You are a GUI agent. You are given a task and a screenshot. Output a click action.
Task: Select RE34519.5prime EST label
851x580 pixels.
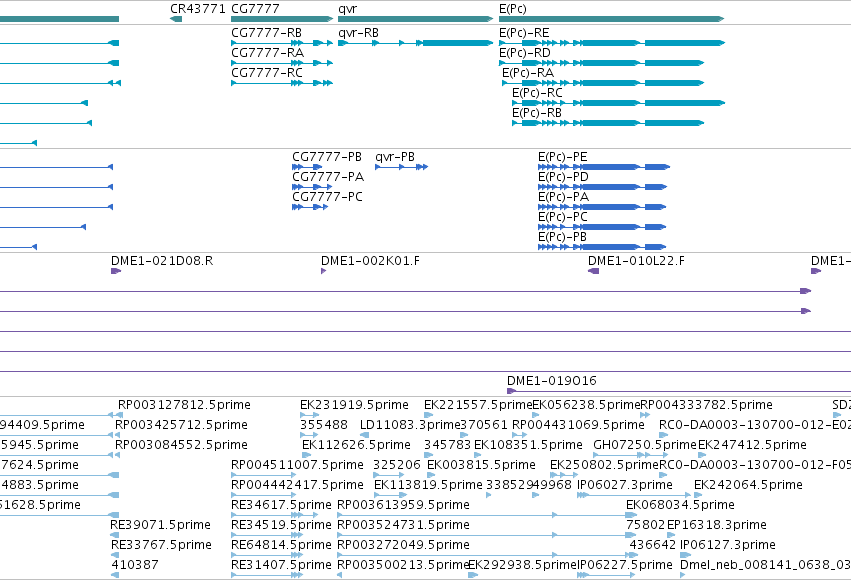(281, 525)
